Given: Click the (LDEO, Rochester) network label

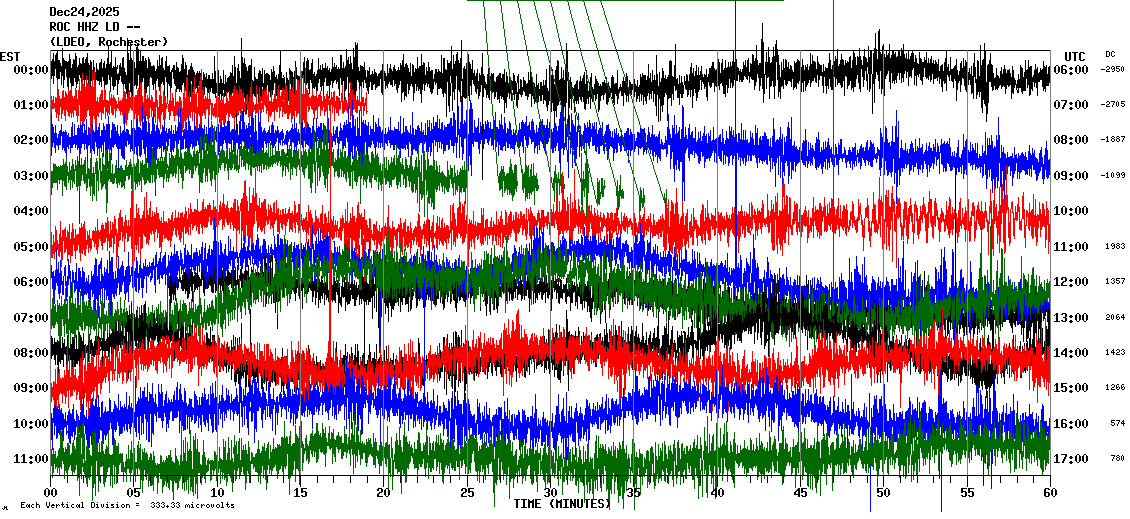Looking at the screenshot, I should pos(109,41).
